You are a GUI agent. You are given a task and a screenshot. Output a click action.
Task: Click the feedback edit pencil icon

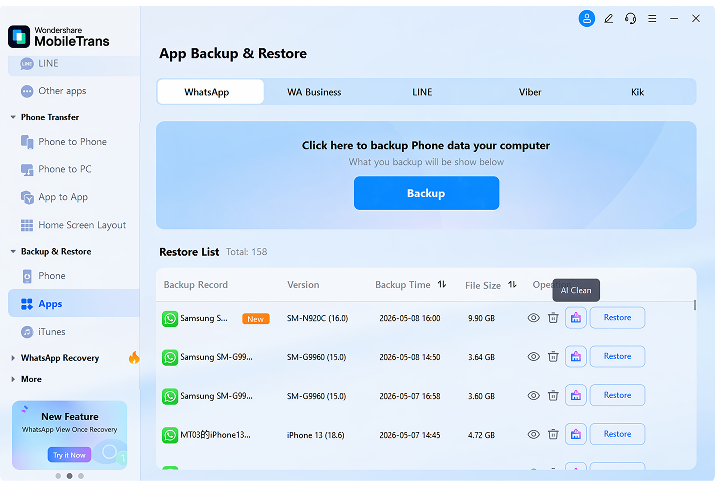(608, 19)
